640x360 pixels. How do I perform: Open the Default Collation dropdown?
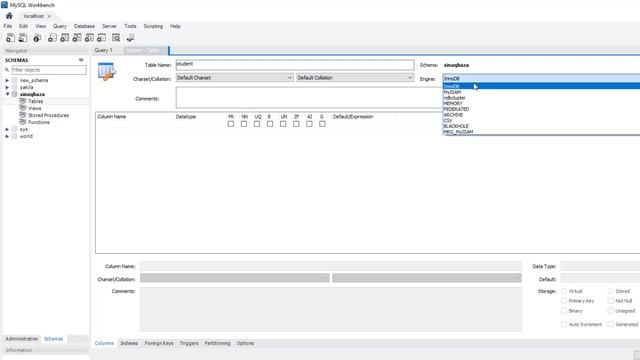tap(355, 78)
